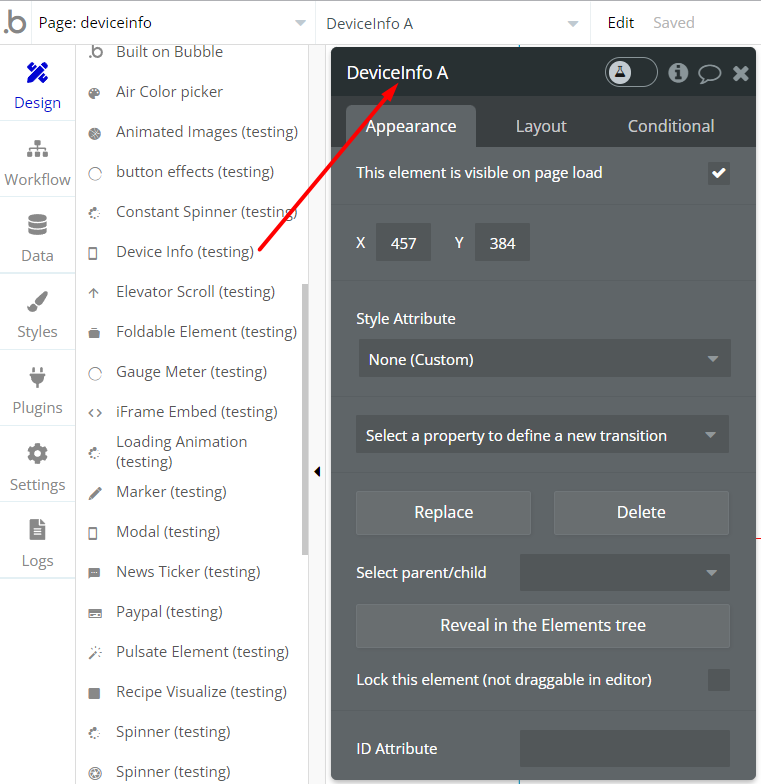Click Reveal in the Elements tree

(542, 626)
